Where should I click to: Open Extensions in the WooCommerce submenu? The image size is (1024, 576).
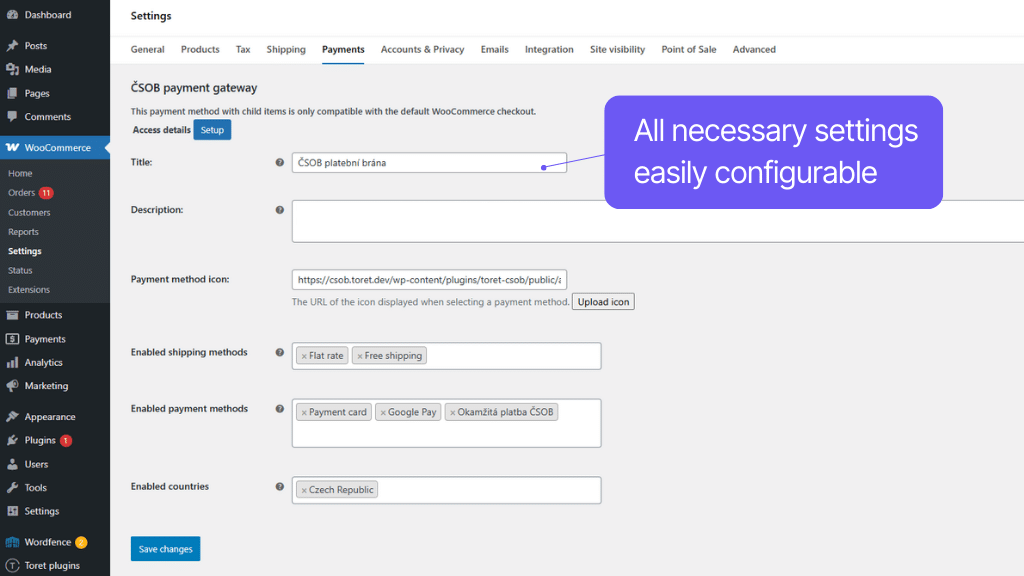[x=29, y=290]
